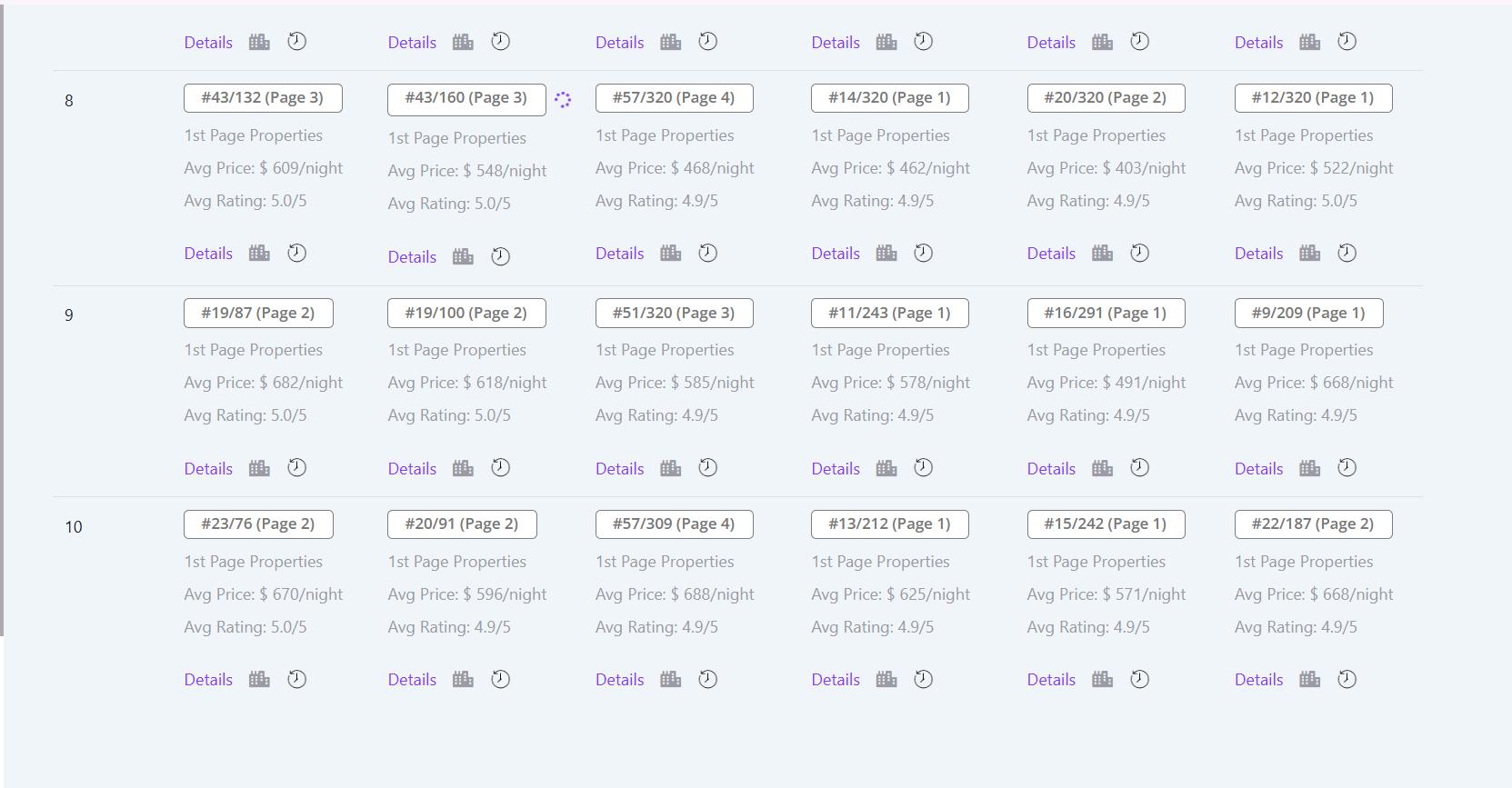The height and width of the screenshot is (788, 1512).
Task: Open Details link under #51/320 (Page 3)
Action: coord(619,469)
